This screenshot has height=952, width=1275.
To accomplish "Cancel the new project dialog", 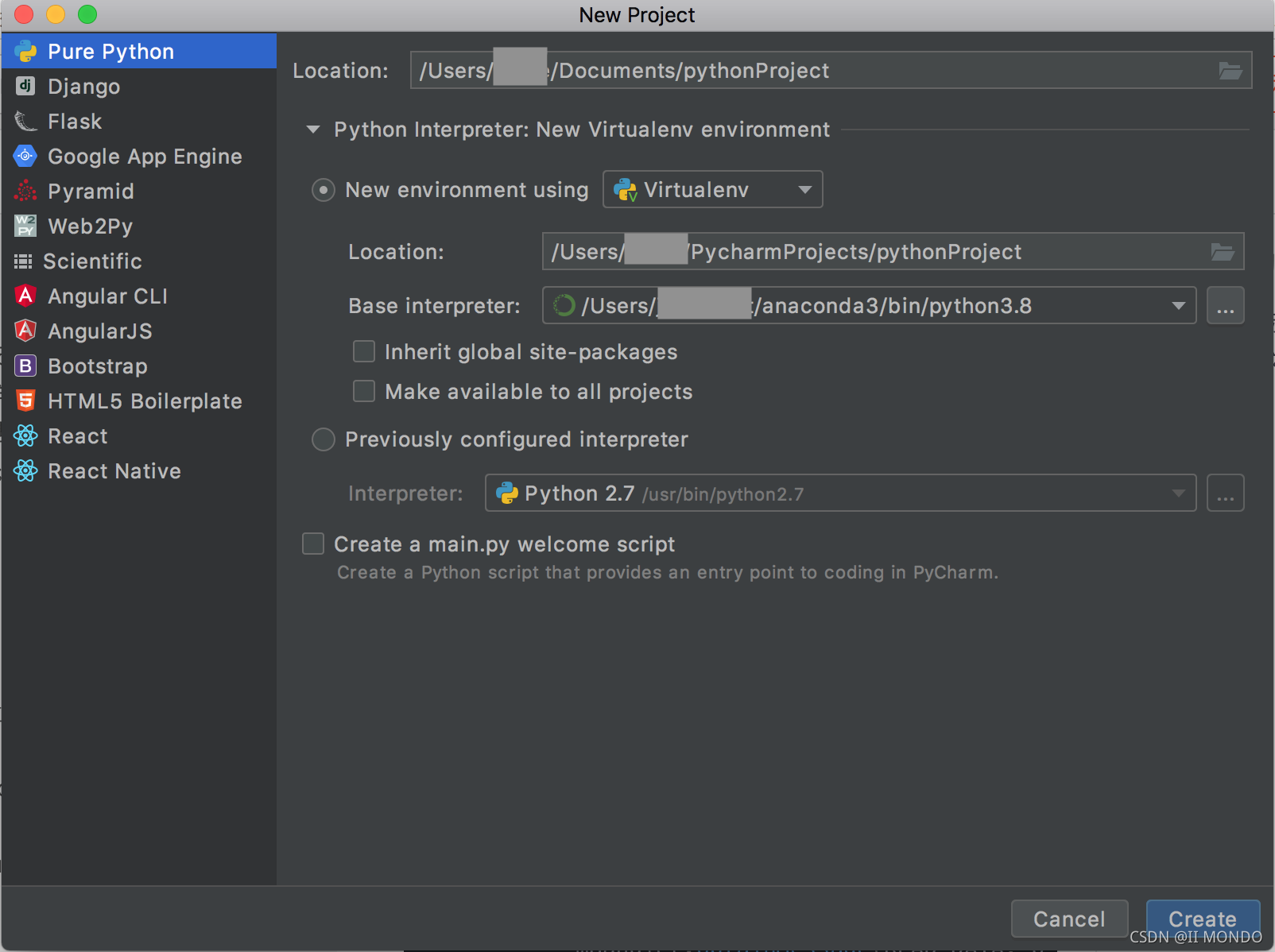I will (x=1069, y=919).
